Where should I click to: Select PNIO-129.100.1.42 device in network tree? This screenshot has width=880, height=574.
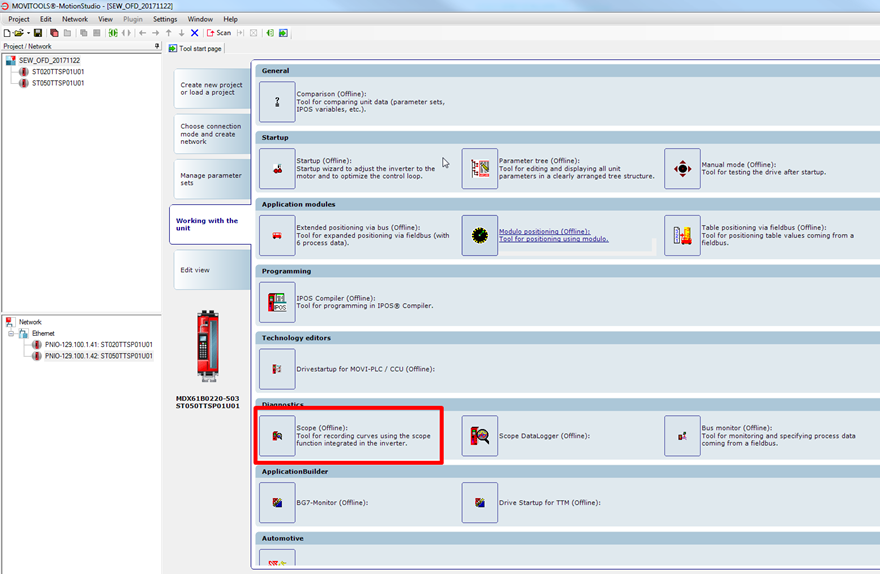pyautogui.click(x=98, y=355)
